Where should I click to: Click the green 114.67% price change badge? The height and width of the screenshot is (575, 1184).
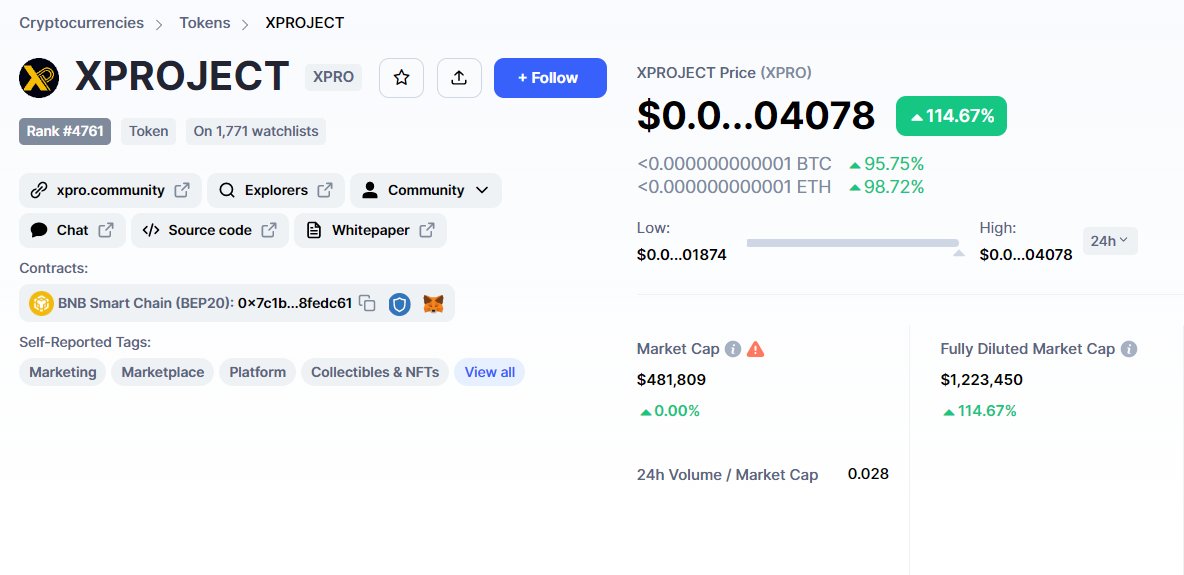[951, 116]
